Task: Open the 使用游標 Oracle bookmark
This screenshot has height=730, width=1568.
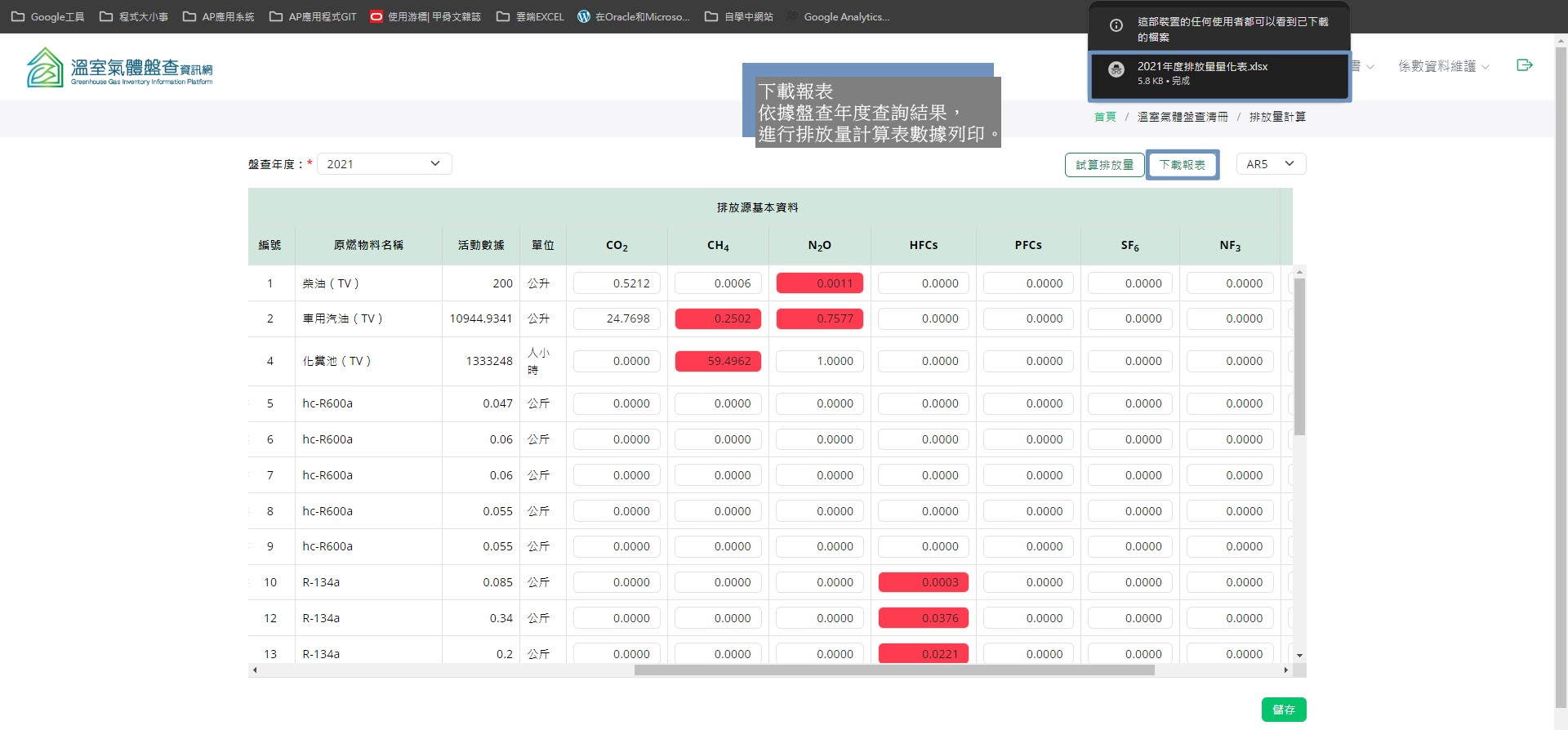Action: [x=425, y=16]
